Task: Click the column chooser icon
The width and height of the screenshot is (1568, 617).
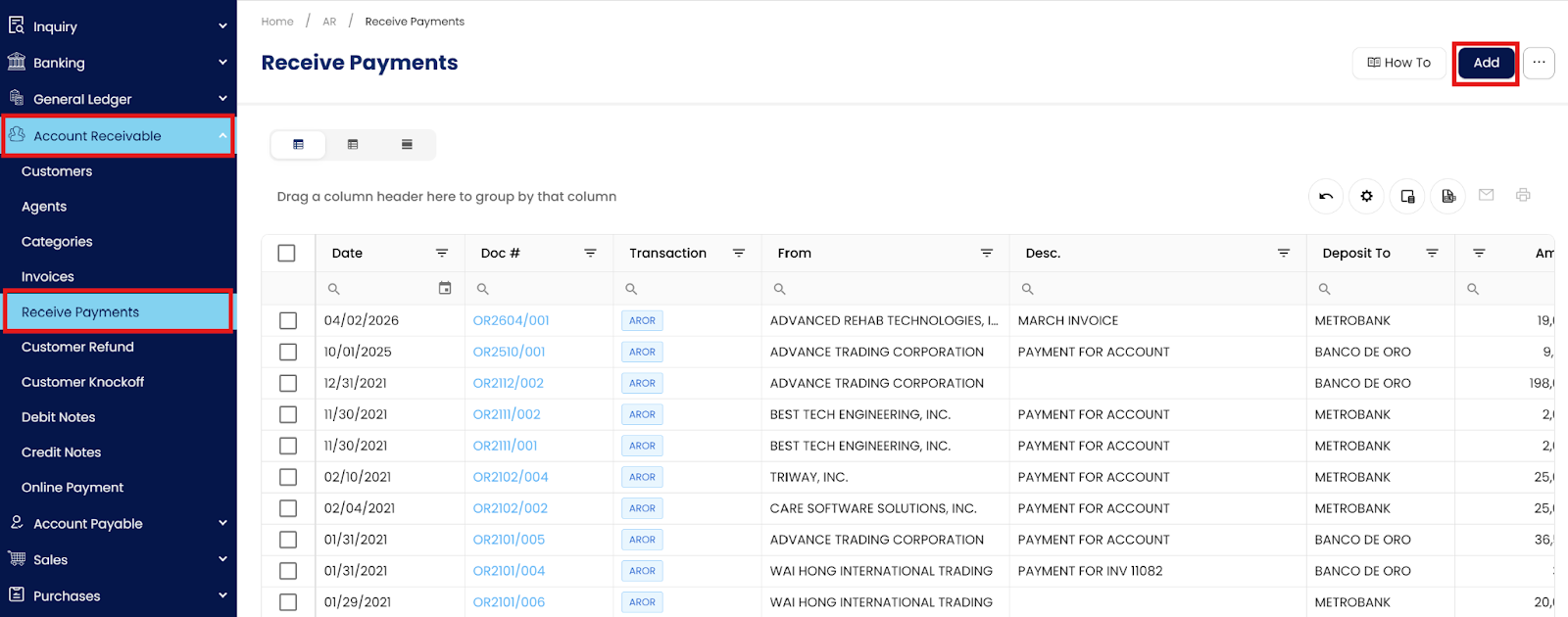Action: 1407,196
